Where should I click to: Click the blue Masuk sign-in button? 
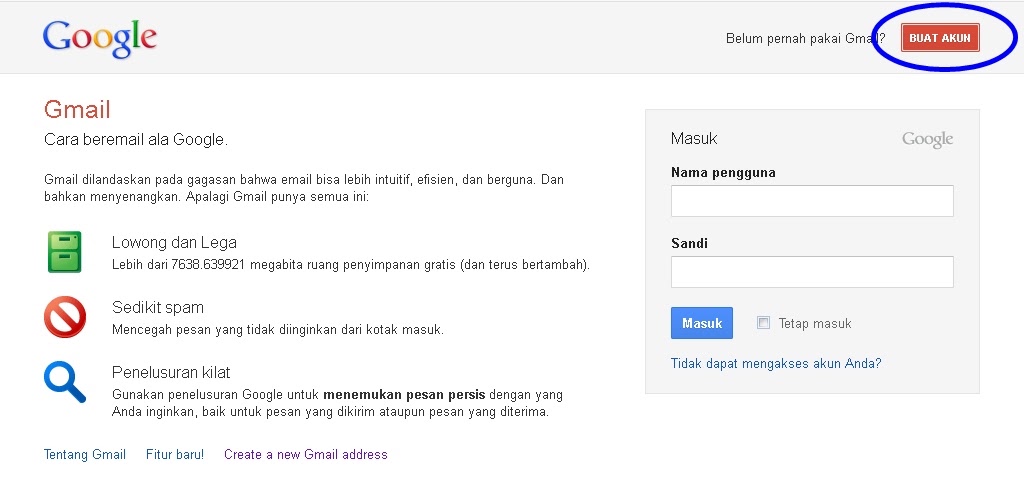point(701,323)
